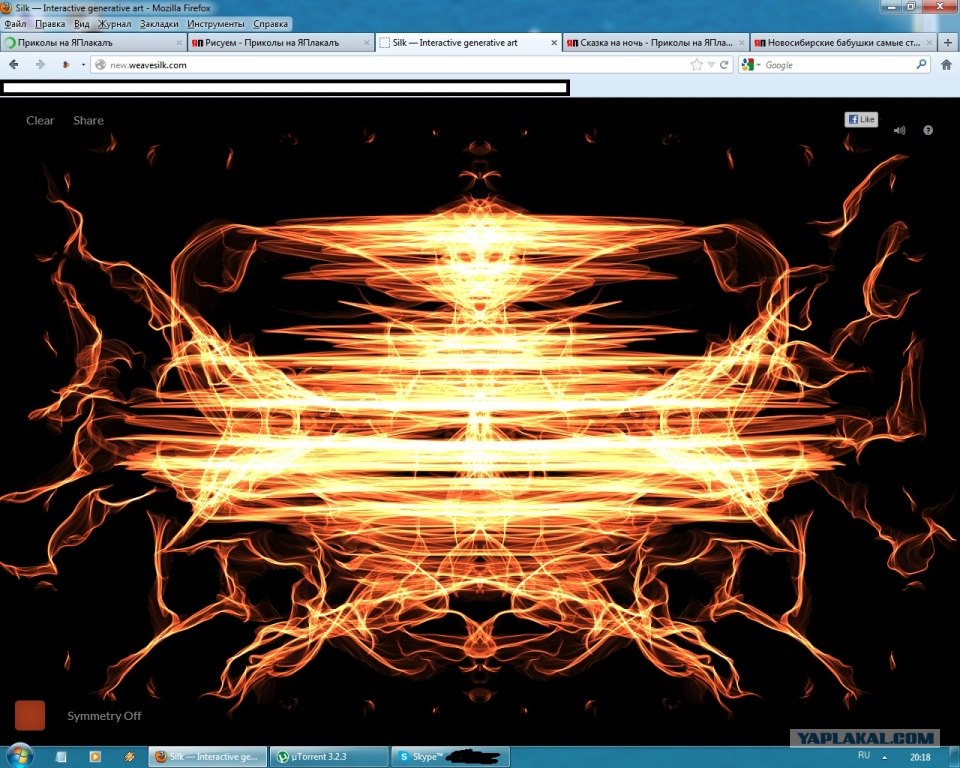The width and height of the screenshot is (960, 768).
Task: Bookmark this page with the star icon
Action: tap(697, 64)
